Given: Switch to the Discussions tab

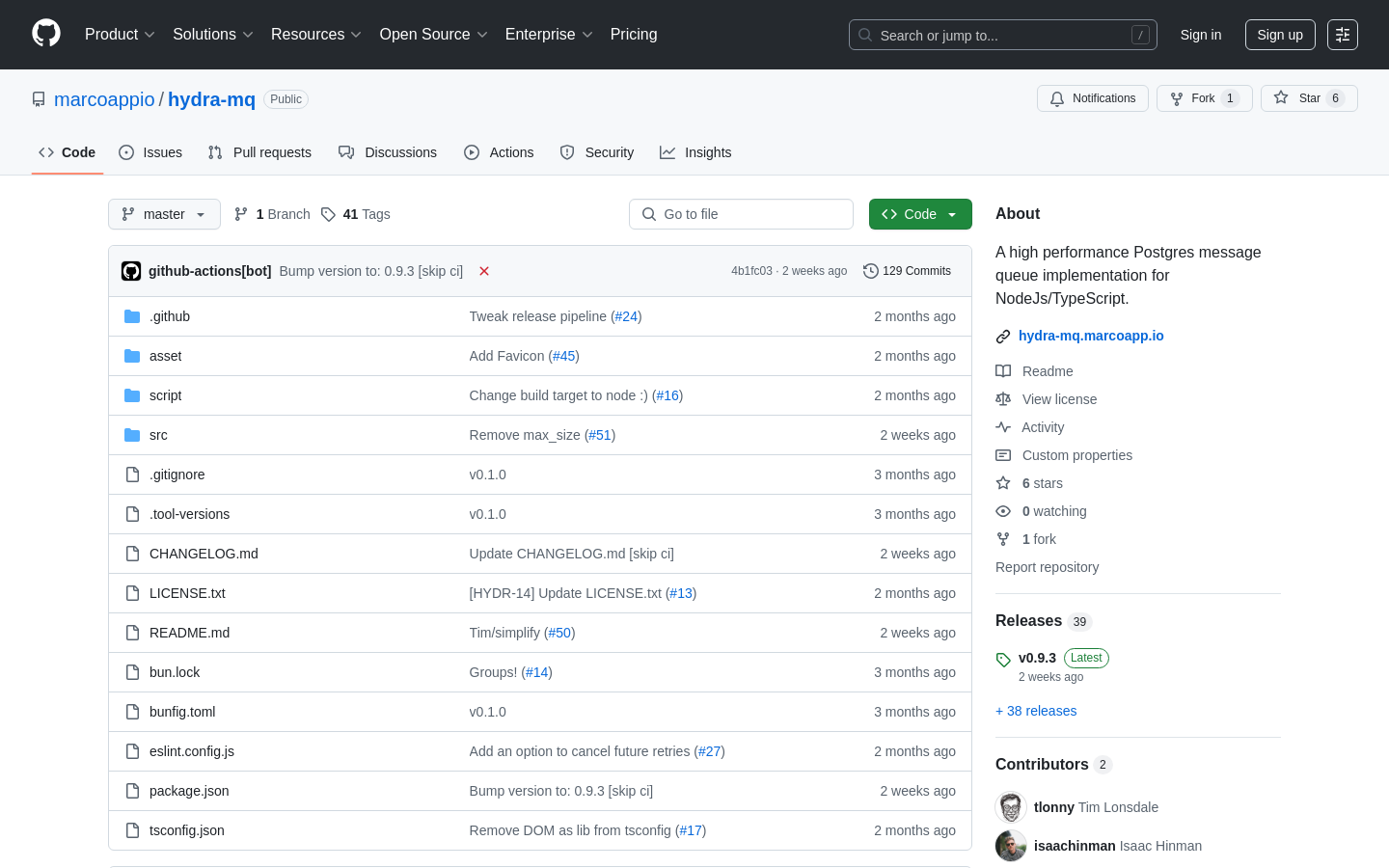Looking at the screenshot, I should point(388,152).
